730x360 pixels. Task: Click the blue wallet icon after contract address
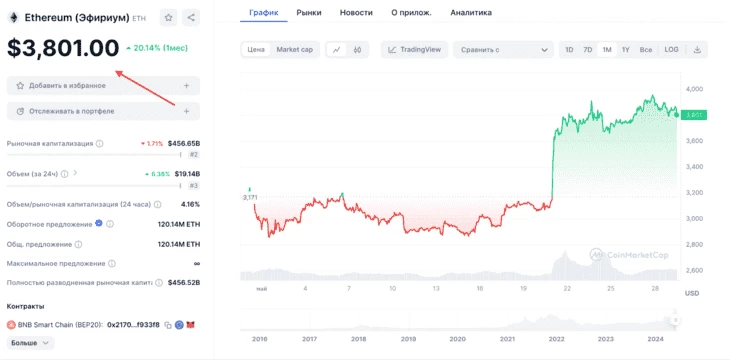pyautogui.click(x=179, y=325)
